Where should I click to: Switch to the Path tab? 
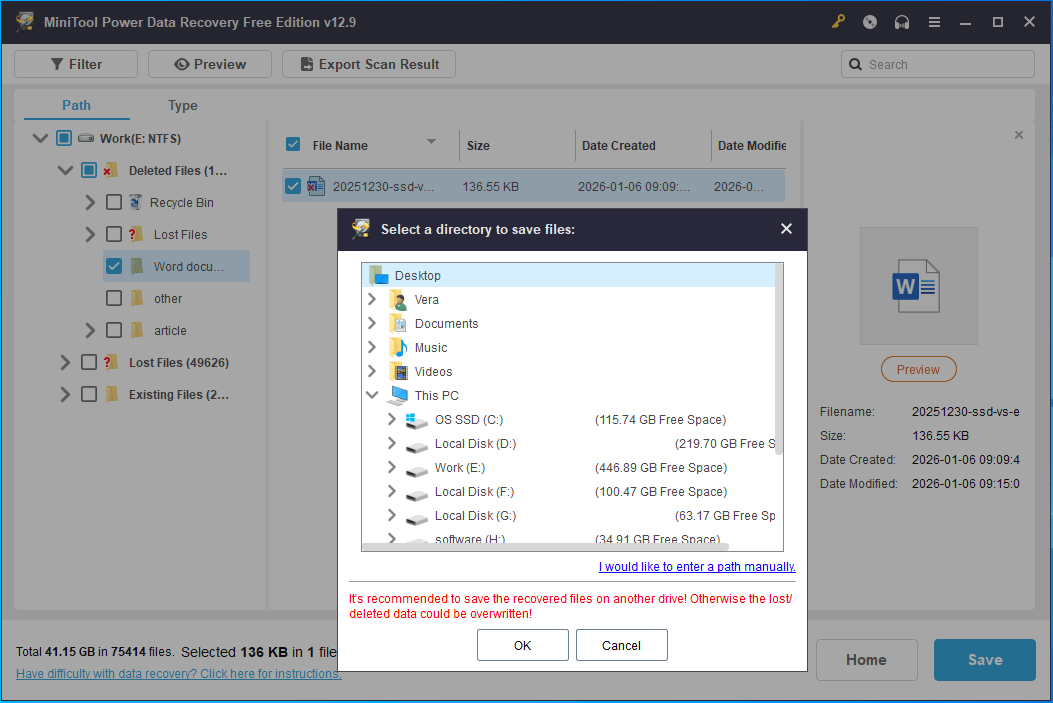pos(77,105)
